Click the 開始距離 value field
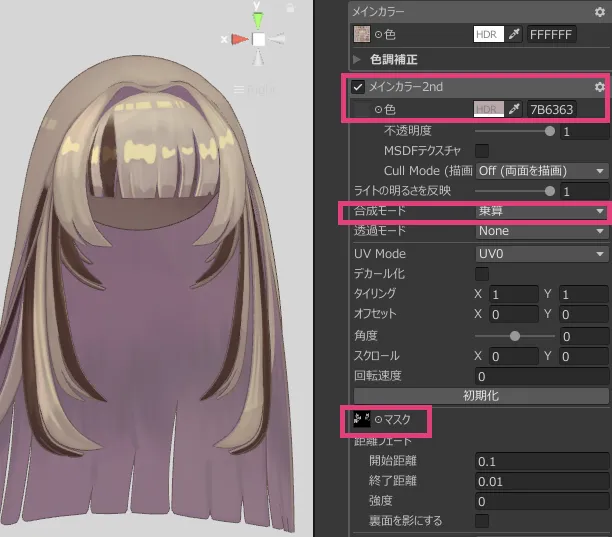 point(542,462)
